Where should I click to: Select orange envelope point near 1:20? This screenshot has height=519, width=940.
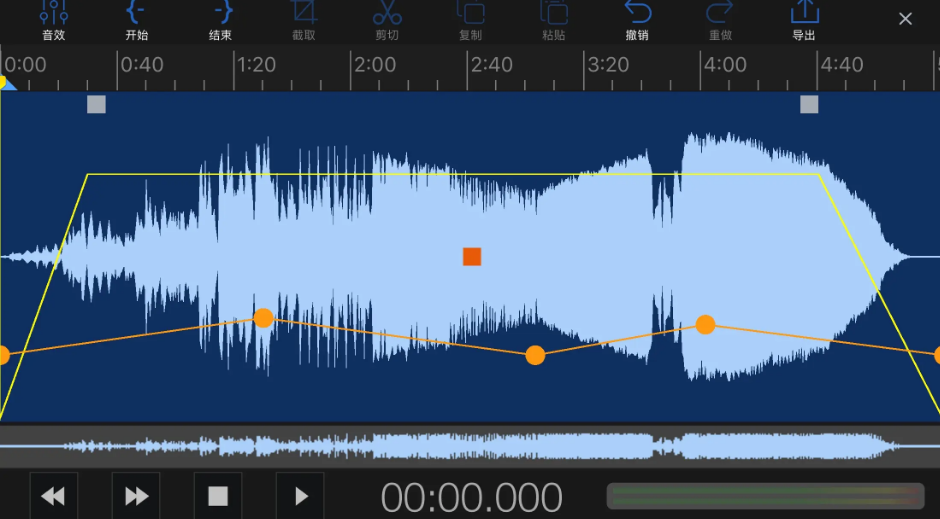click(x=263, y=318)
